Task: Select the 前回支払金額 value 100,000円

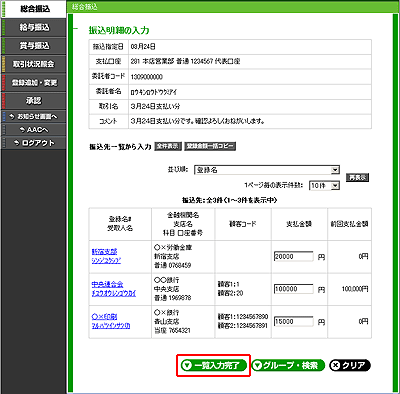Action: click(355, 289)
